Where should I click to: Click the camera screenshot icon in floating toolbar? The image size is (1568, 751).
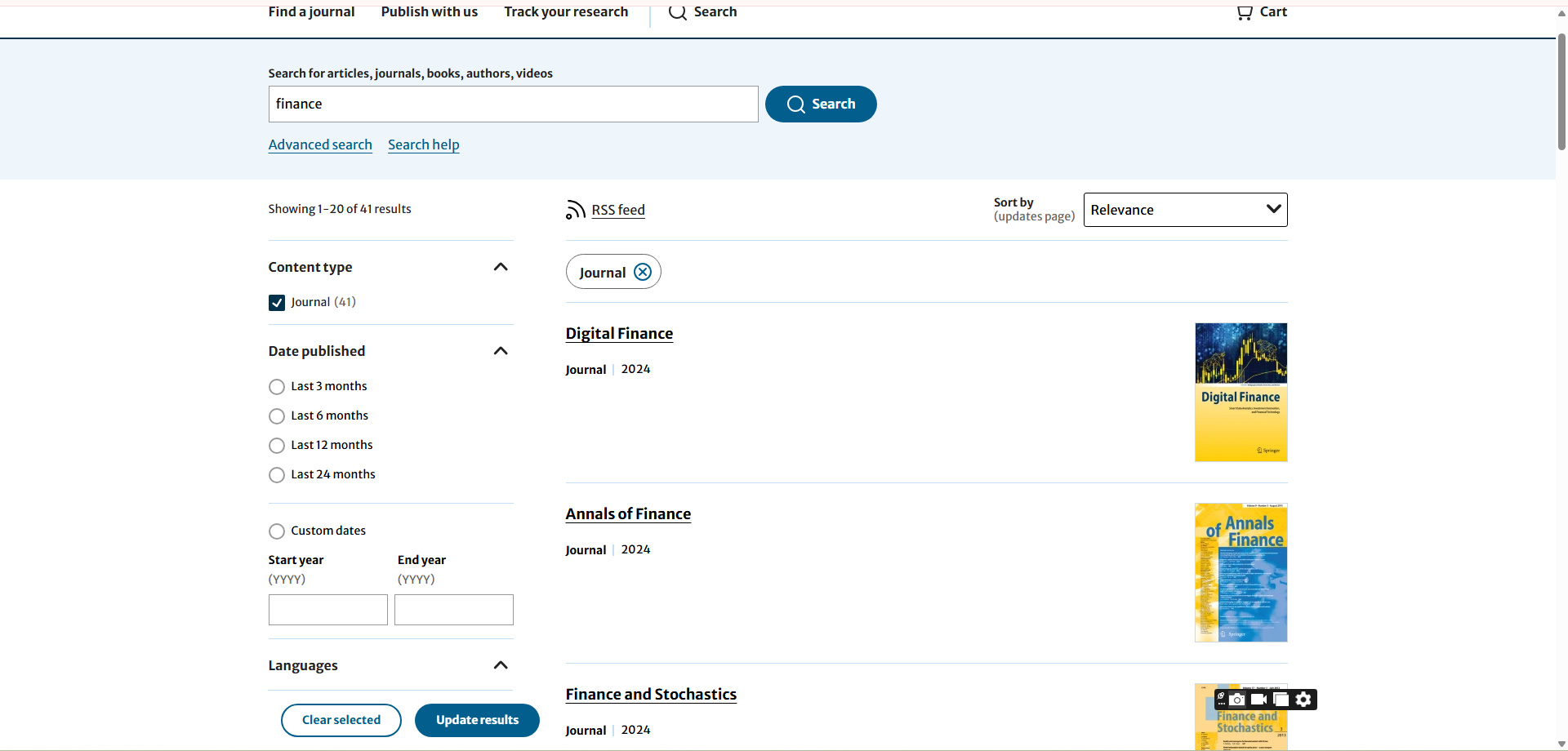coord(1238,700)
